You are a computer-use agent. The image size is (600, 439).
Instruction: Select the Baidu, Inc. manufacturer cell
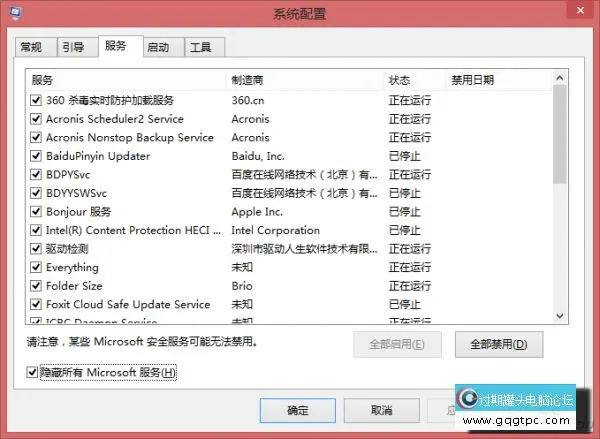[x=258, y=156]
